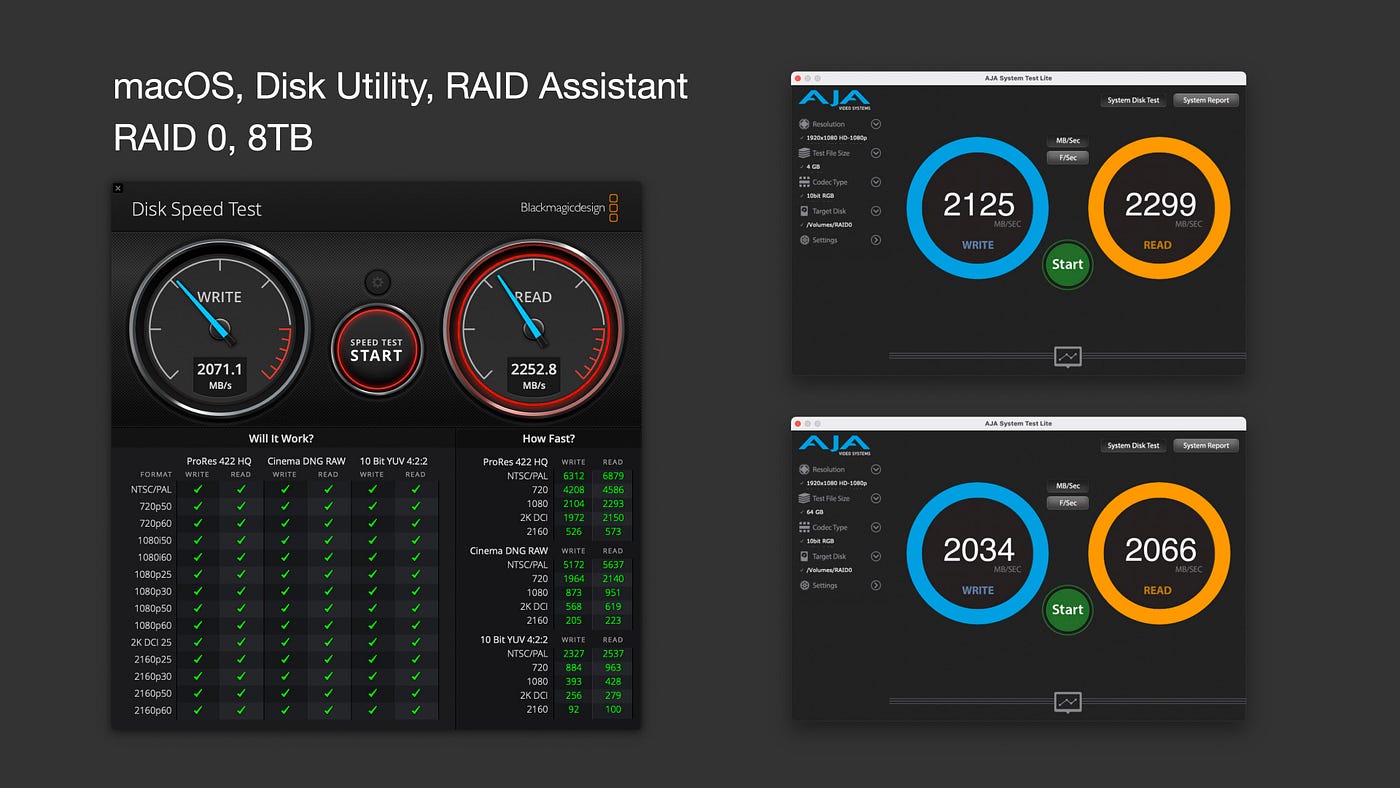Click the orange READ ring showing 2299

1159,208
